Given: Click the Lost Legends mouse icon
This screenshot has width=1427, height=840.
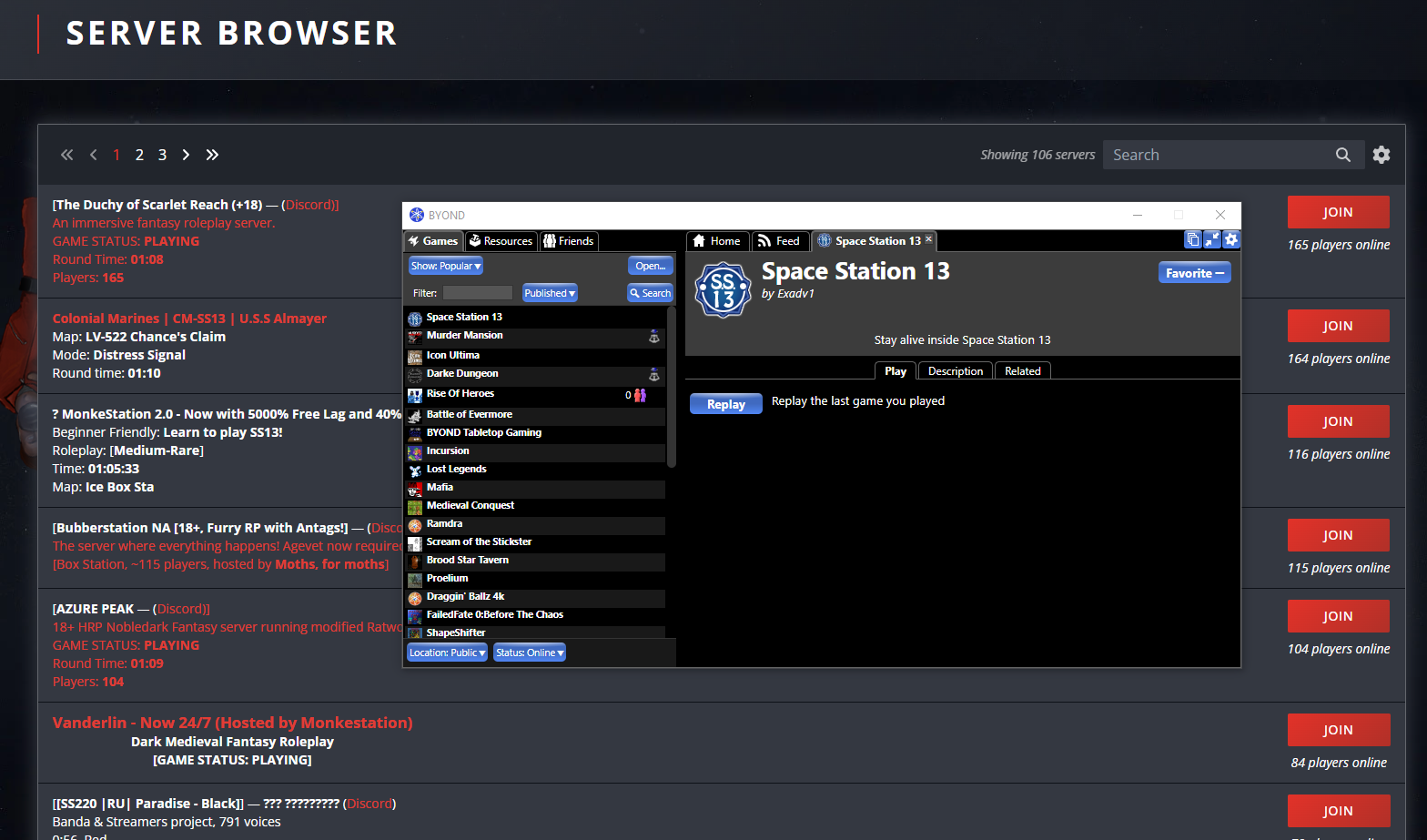Looking at the screenshot, I should pos(415,470).
